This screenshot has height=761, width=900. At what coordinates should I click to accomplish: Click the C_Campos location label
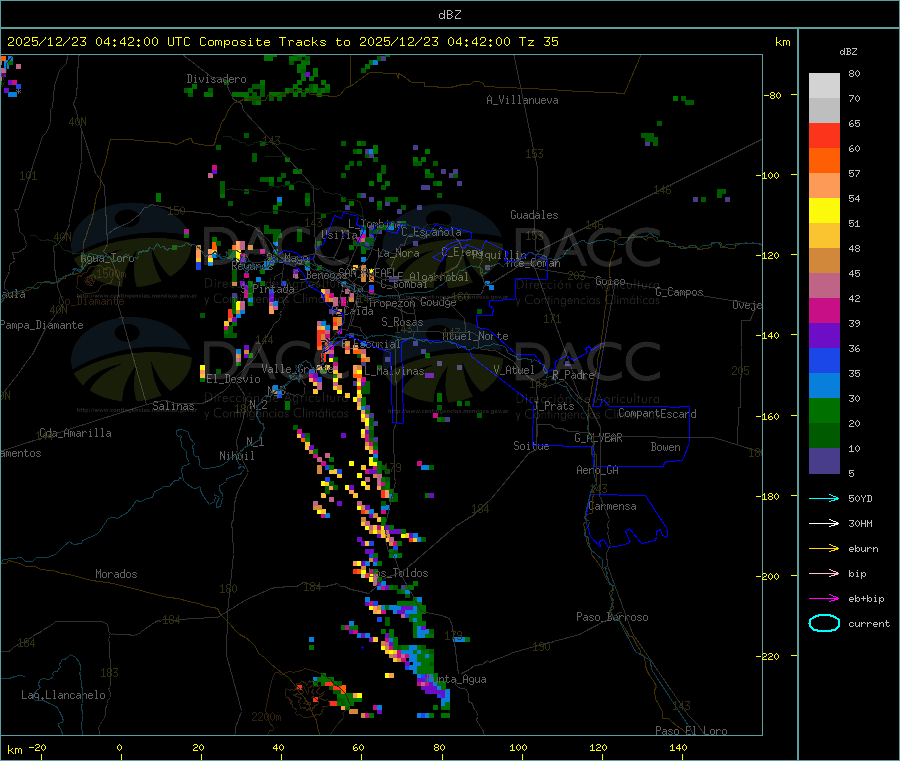[x=680, y=292]
